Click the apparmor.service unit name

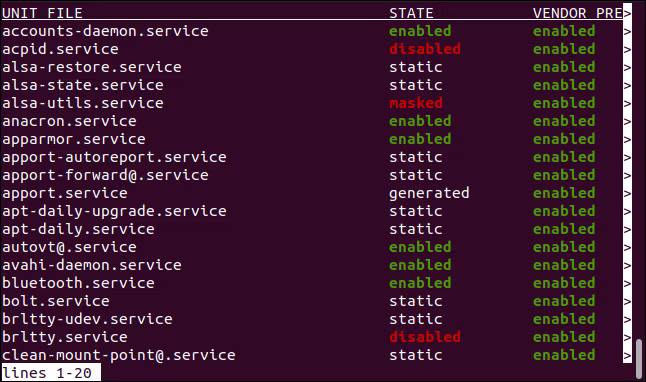tap(74, 139)
